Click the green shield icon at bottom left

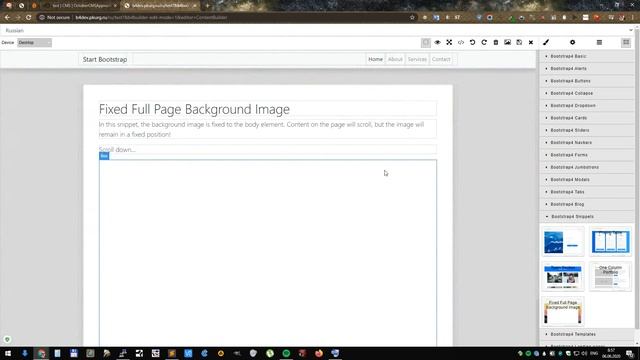coord(7,340)
